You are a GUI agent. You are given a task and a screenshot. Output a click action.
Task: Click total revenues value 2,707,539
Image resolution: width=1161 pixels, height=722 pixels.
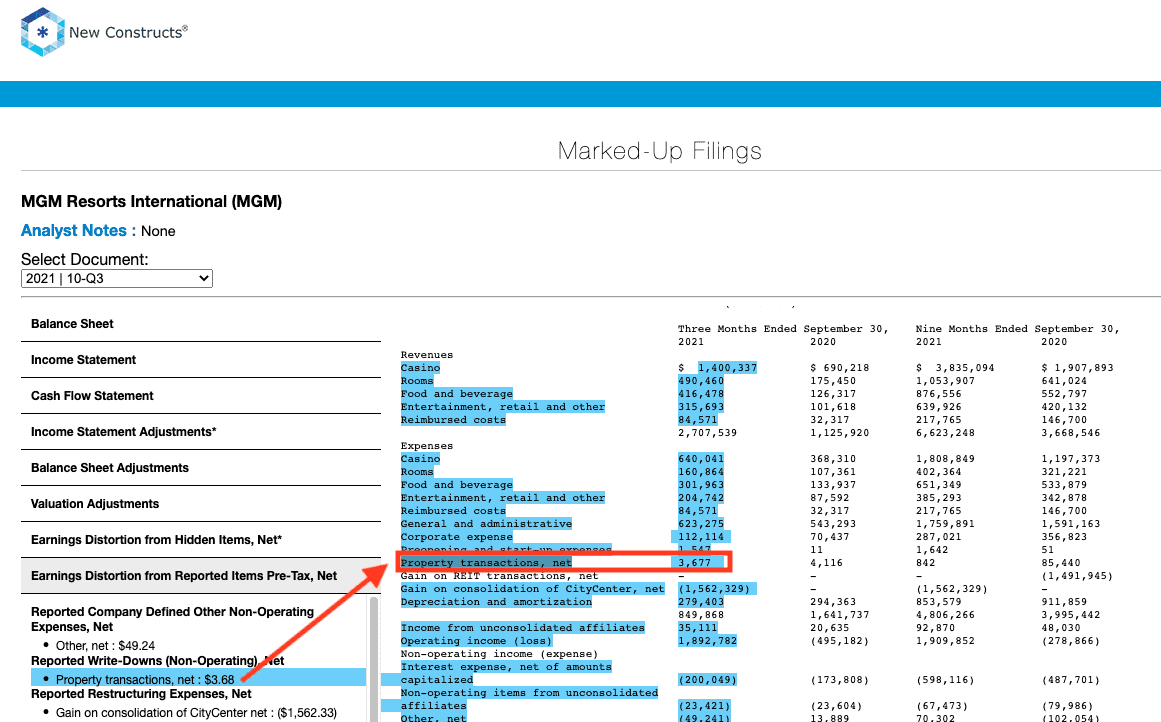708,432
